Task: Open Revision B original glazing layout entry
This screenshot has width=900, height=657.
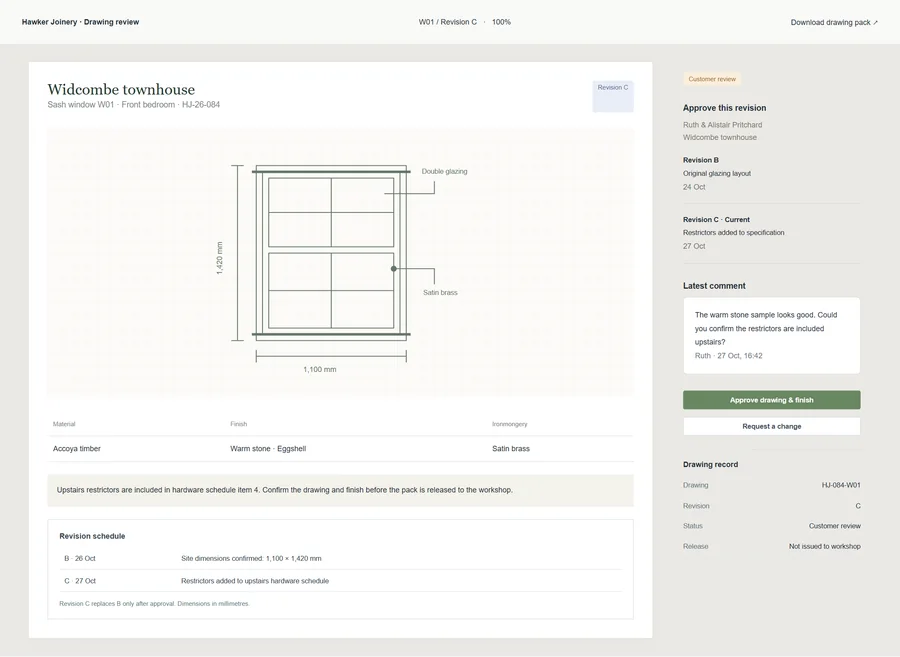Action: click(x=771, y=173)
